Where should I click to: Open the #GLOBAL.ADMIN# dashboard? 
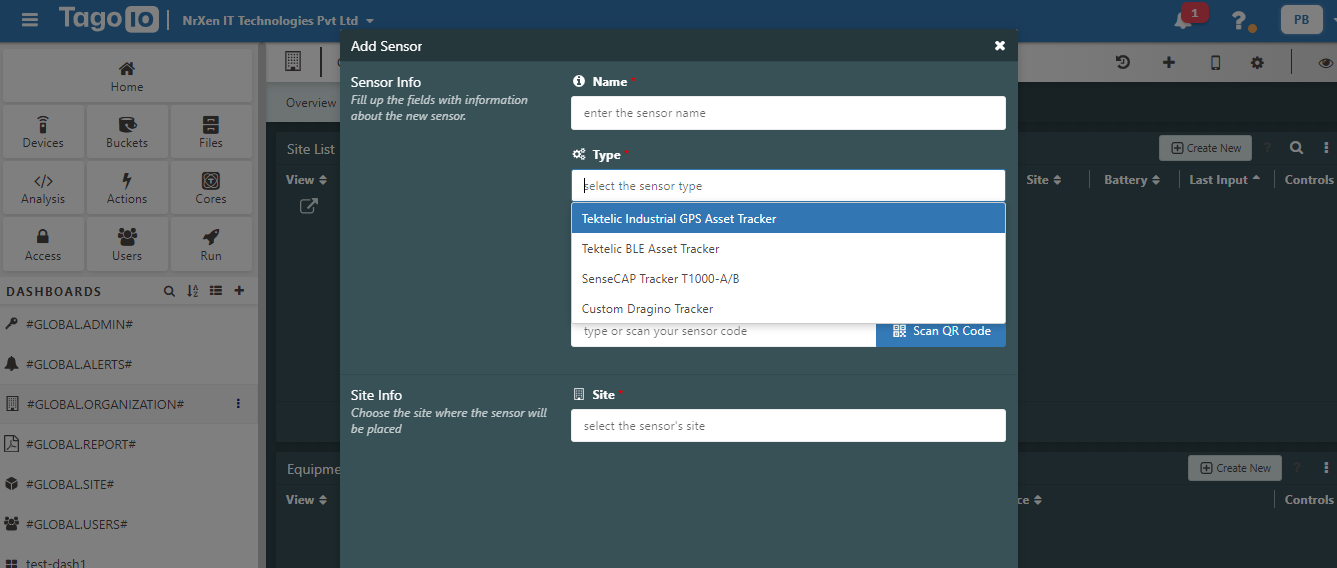(79, 324)
